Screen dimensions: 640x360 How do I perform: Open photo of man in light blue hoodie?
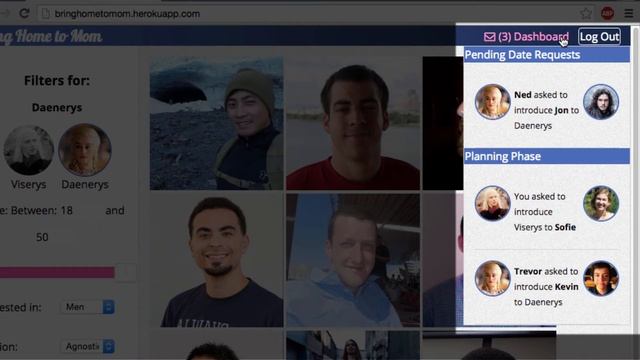click(353, 260)
